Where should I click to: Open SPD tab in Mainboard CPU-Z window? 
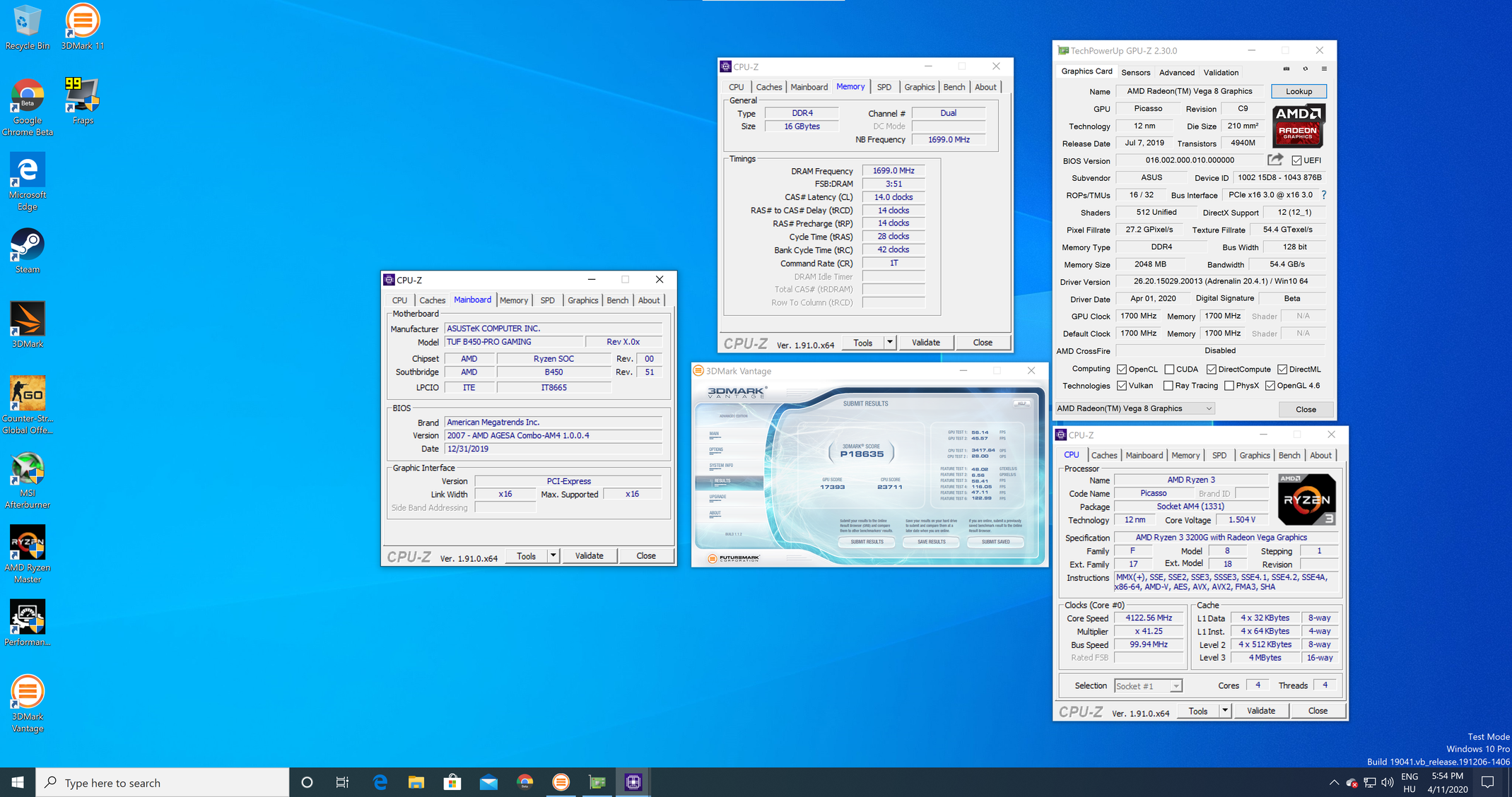(547, 300)
